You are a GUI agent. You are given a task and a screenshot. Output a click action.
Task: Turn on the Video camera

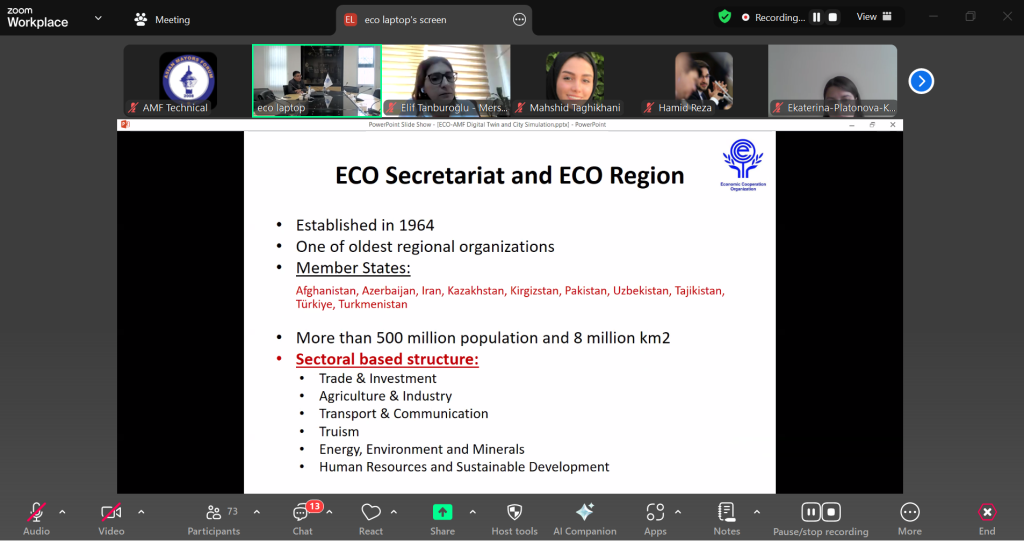pos(111,516)
